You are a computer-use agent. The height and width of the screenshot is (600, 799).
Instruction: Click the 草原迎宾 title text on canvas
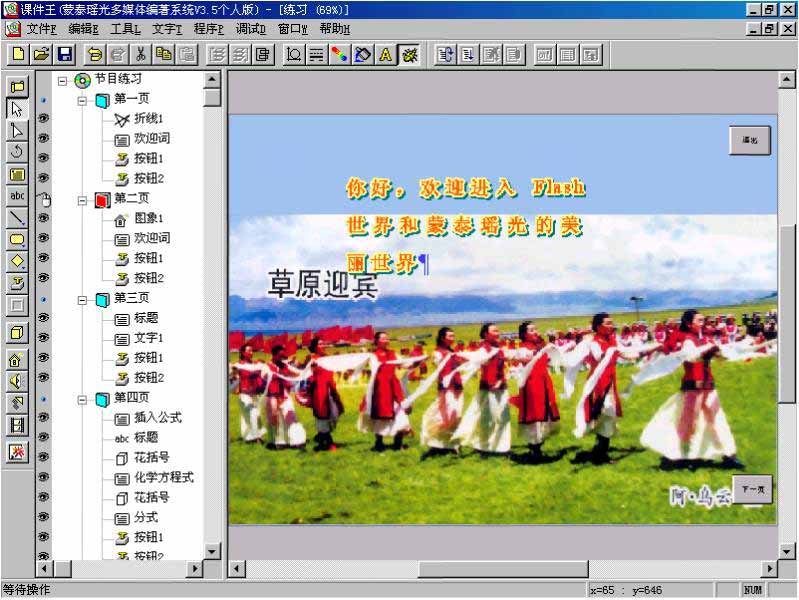click(323, 283)
